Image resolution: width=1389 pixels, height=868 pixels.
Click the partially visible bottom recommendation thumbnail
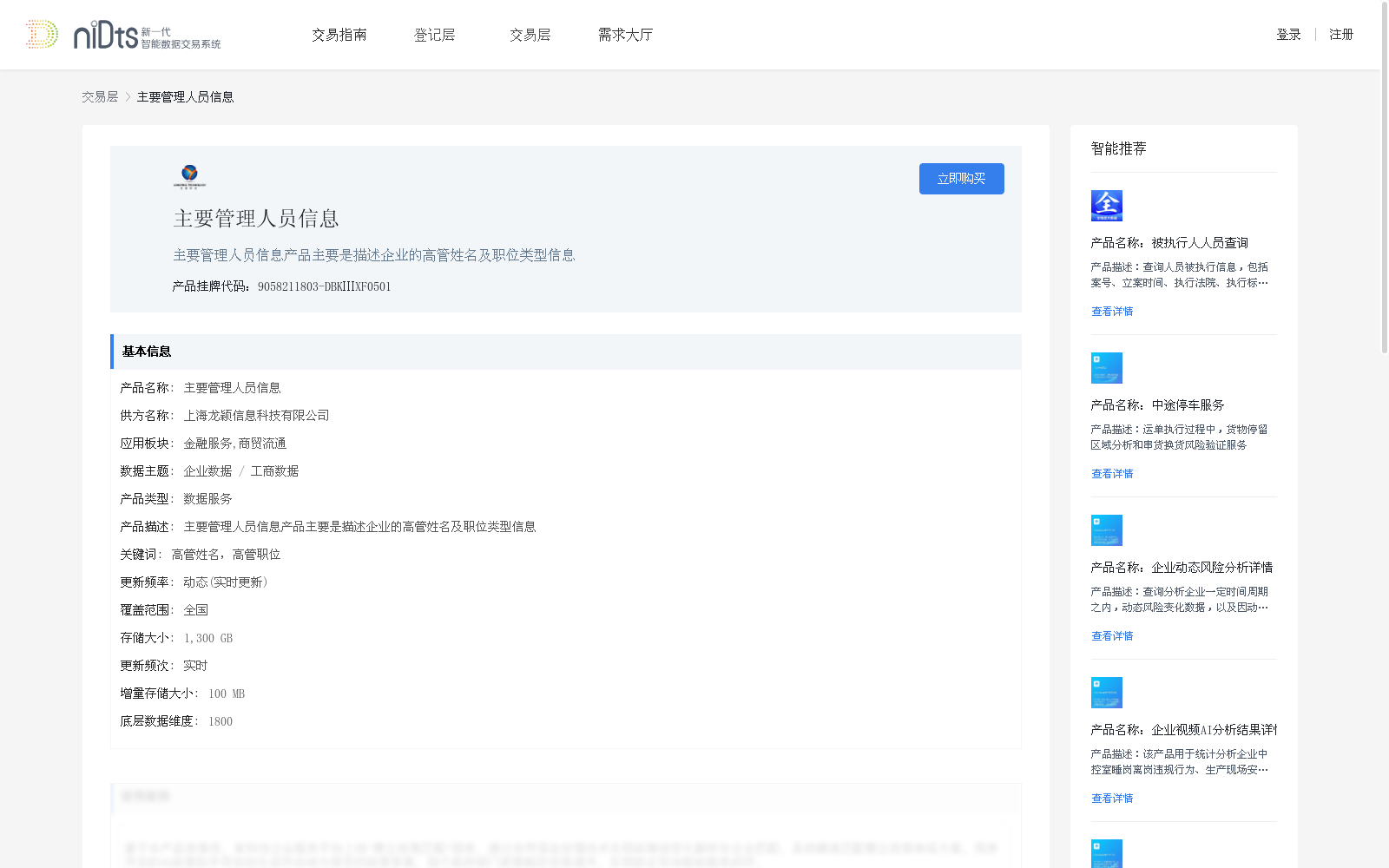pos(1107,853)
